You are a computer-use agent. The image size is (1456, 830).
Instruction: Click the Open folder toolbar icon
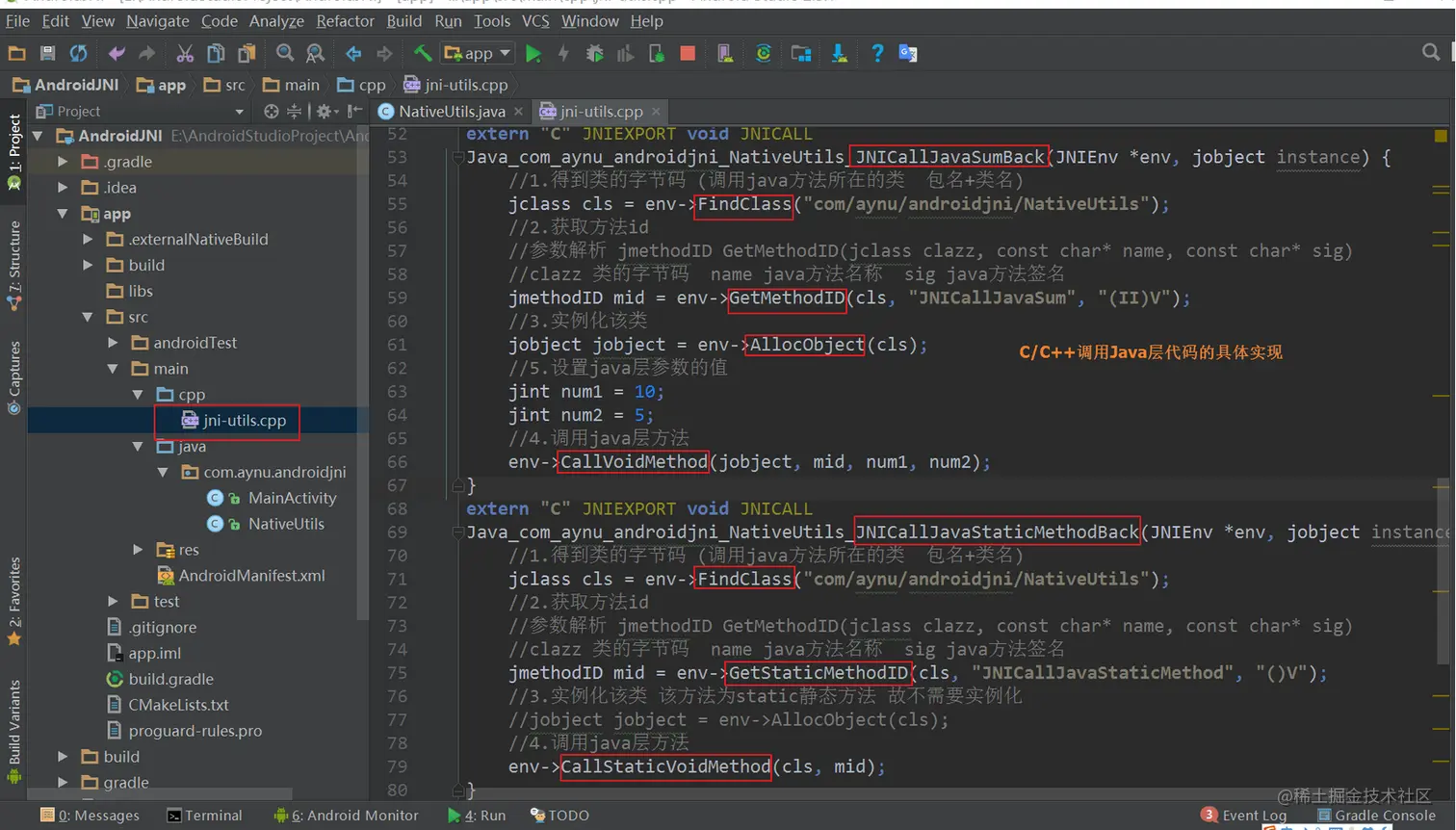(16, 54)
